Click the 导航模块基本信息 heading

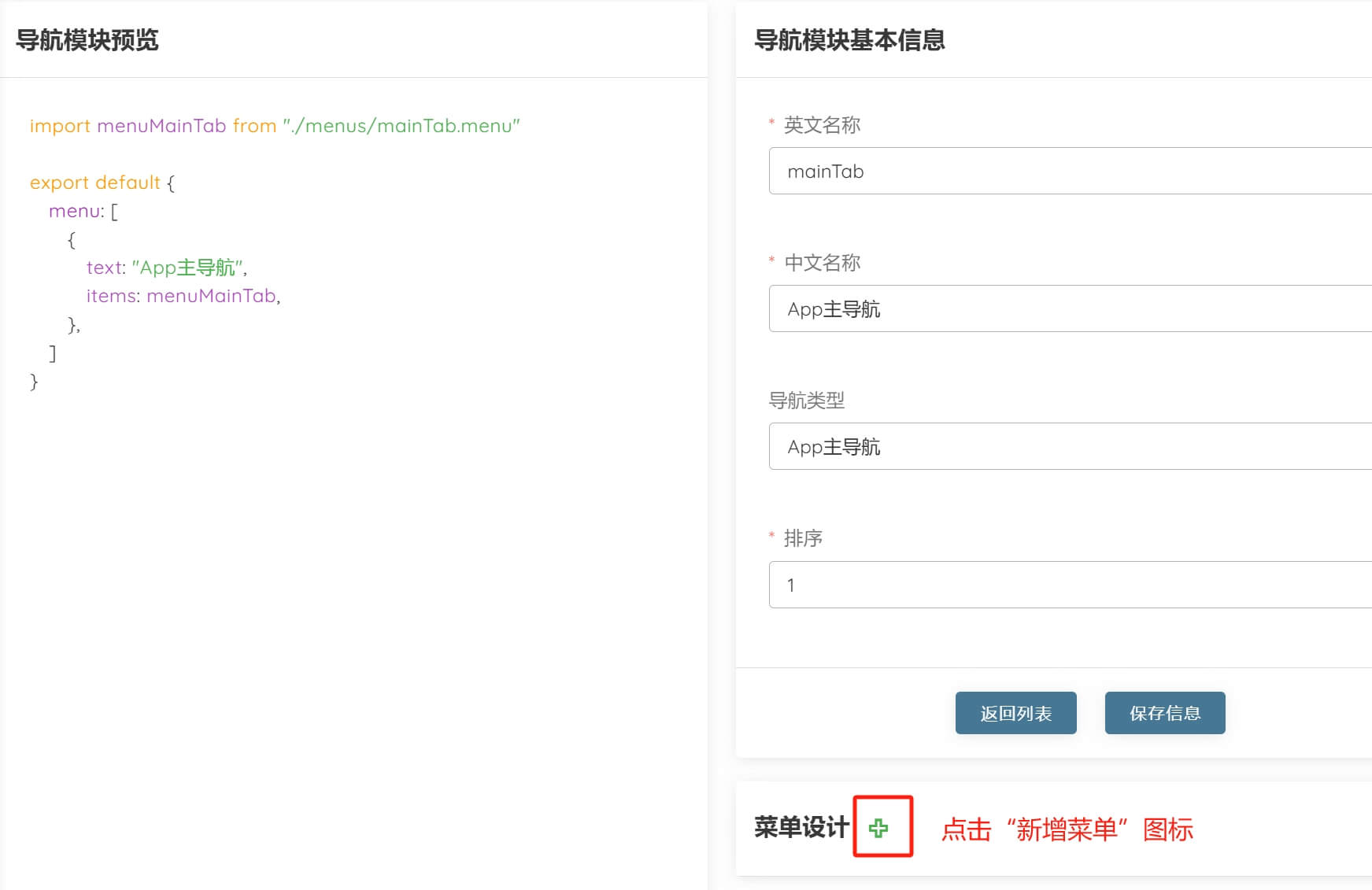(x=849, y=39)
